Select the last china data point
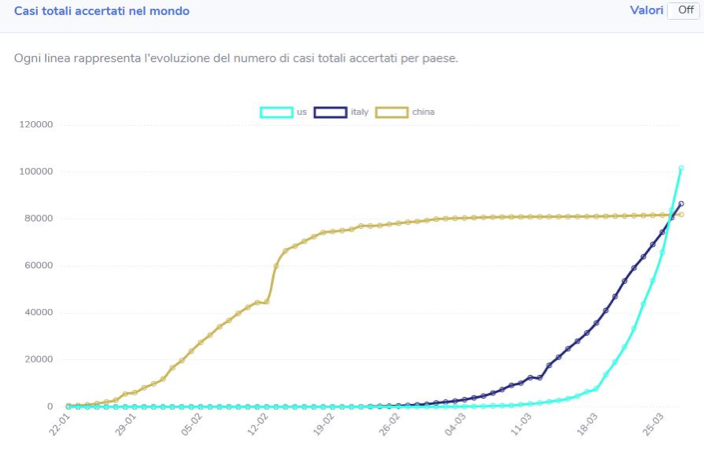The image size is (704, 450). point(681,215)
